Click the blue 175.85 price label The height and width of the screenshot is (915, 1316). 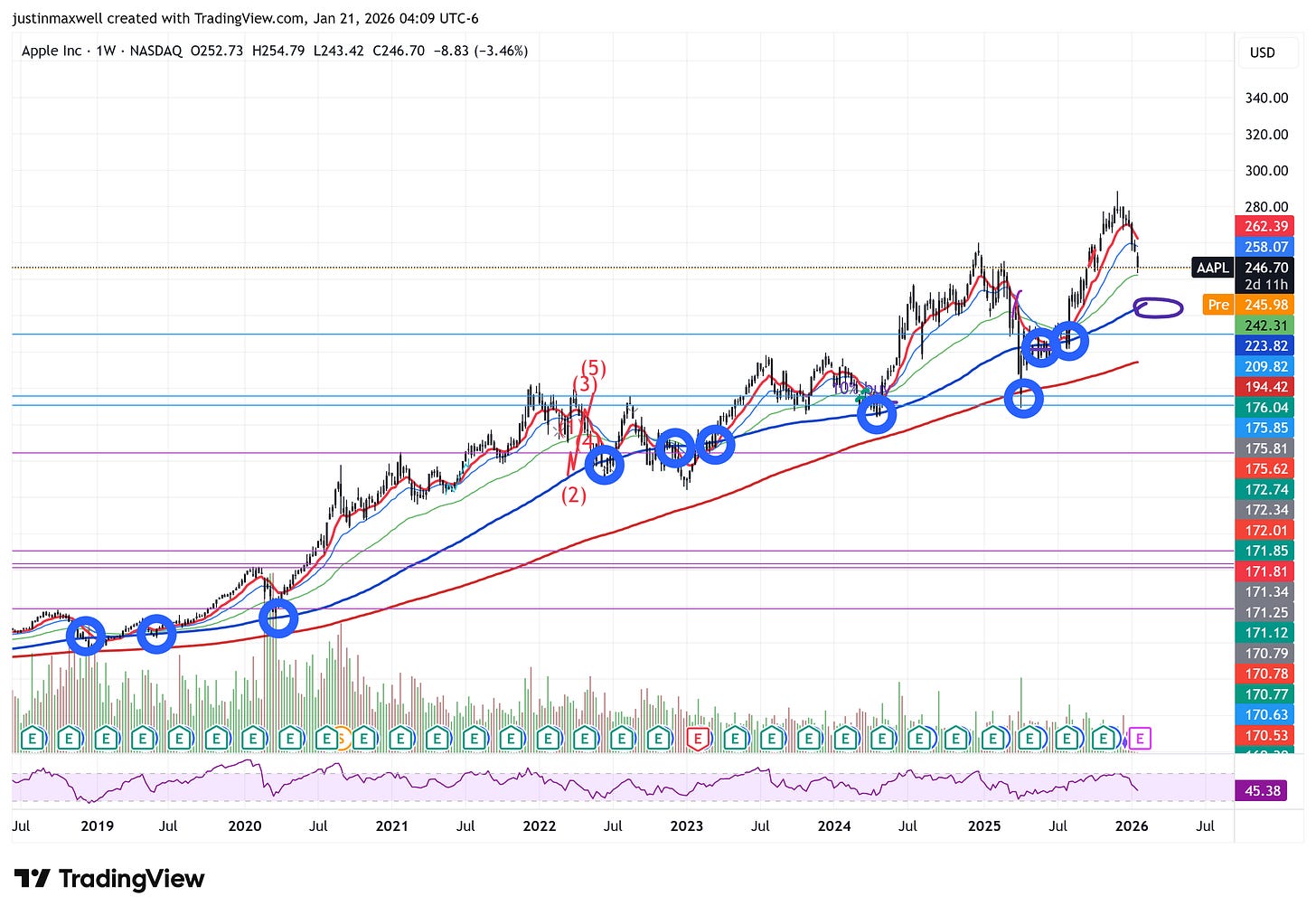[x=1265, y=428]
